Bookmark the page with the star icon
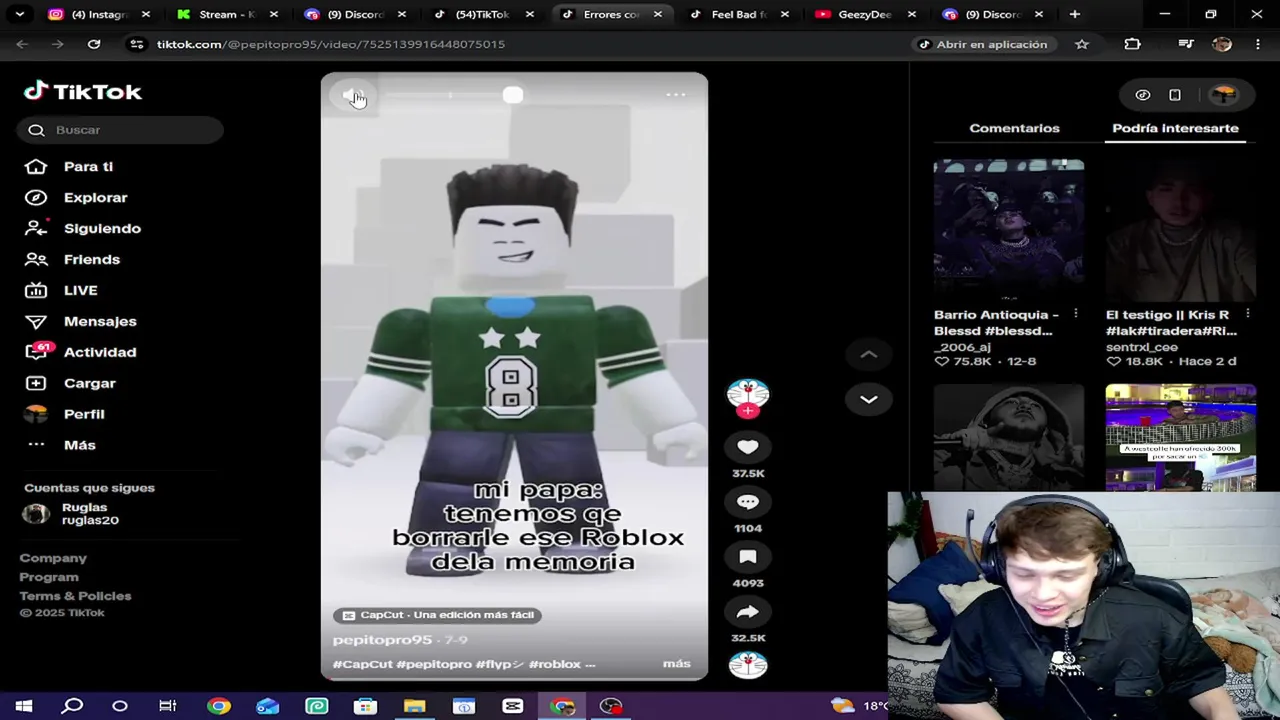The width and height of the screenshot is (1280, 720). click(x=1081, y=44)
